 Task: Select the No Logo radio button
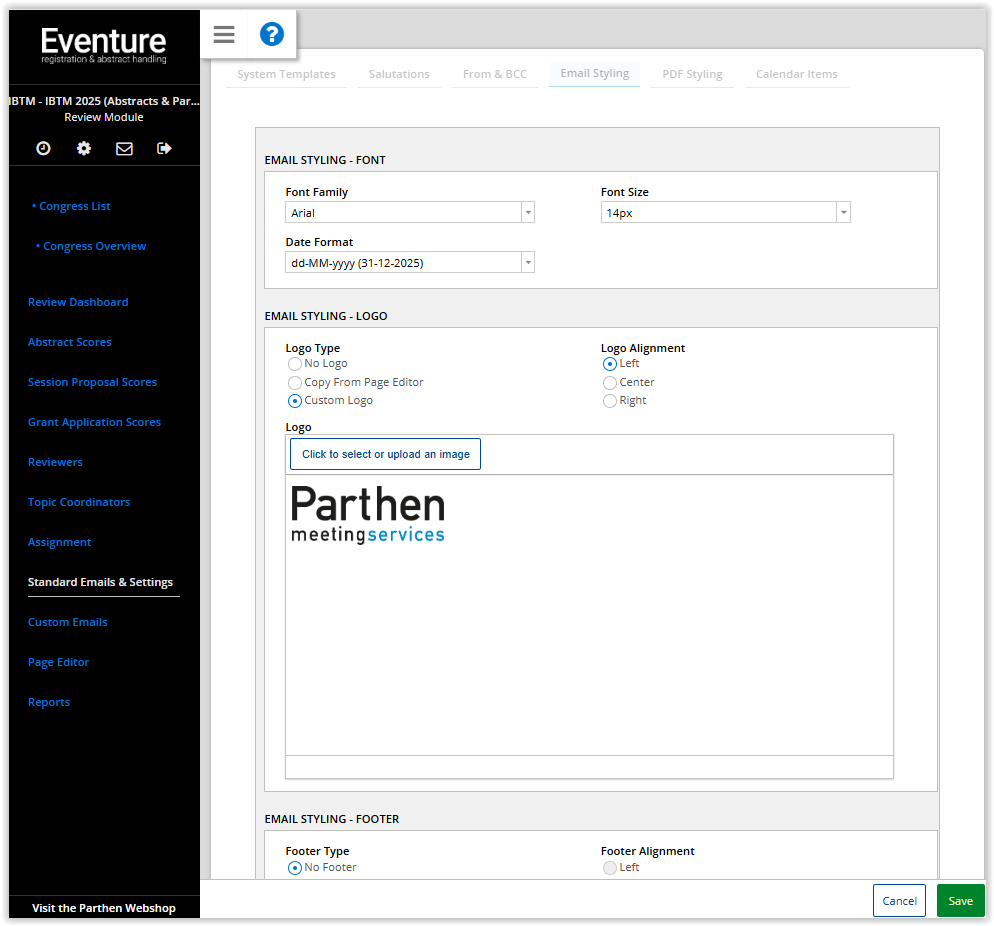(295, 364)
